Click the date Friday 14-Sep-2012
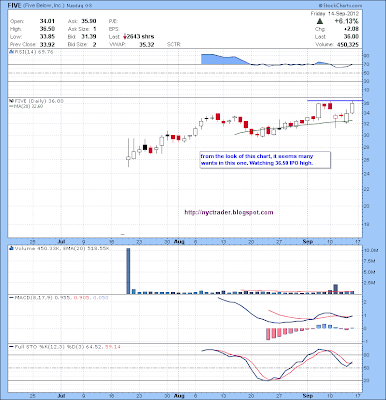 (x=335, y=14)
